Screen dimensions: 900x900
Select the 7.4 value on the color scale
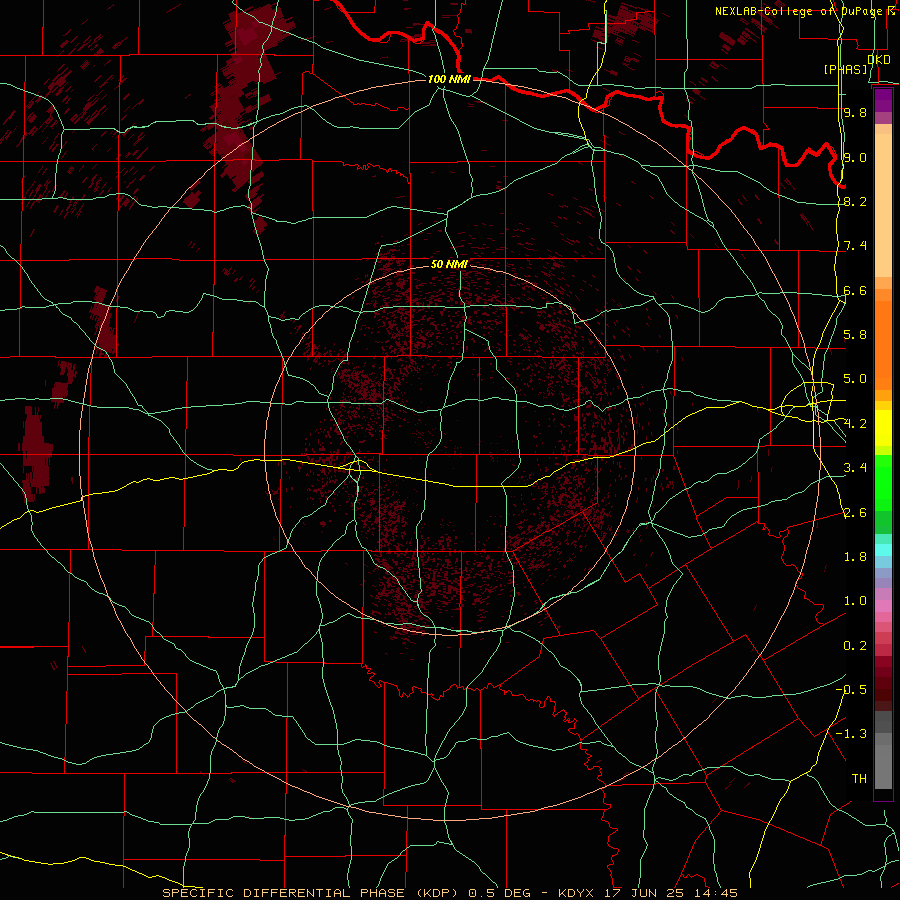pyautogui.click(x=855, y=246)
